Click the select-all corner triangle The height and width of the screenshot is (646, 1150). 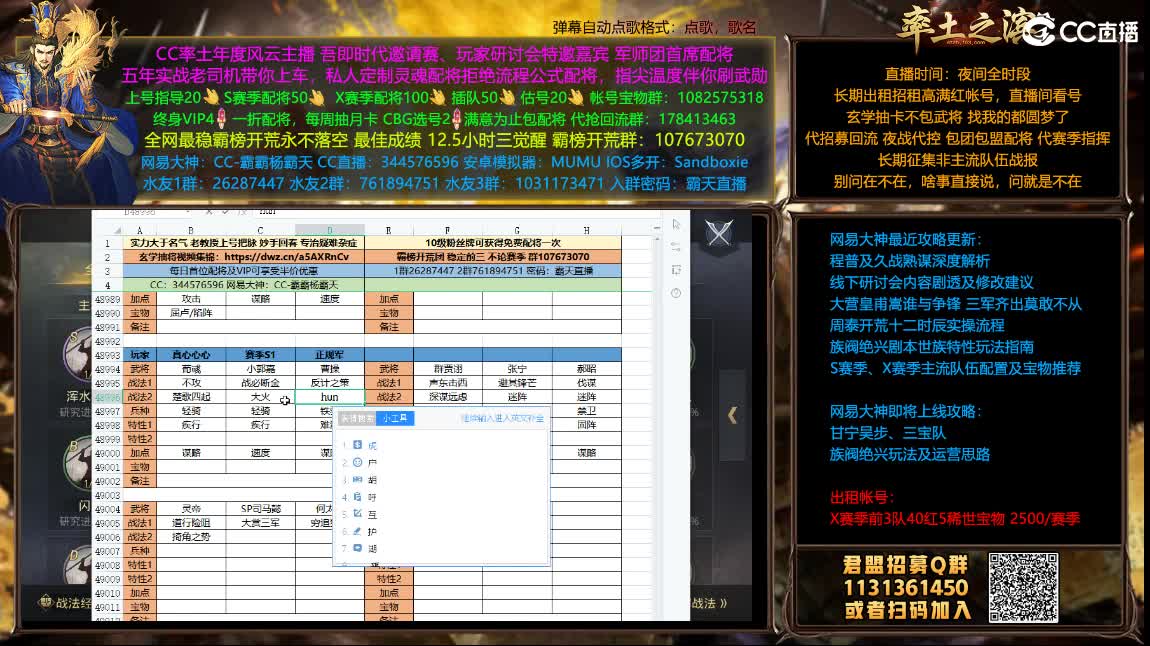116,230
